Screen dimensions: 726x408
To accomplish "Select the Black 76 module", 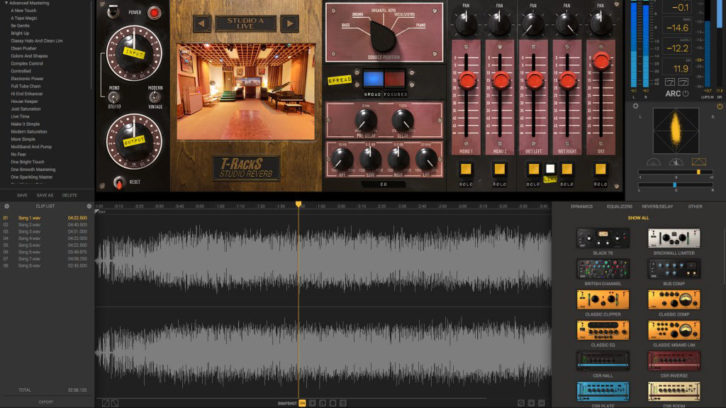I will tap(603, 239).
